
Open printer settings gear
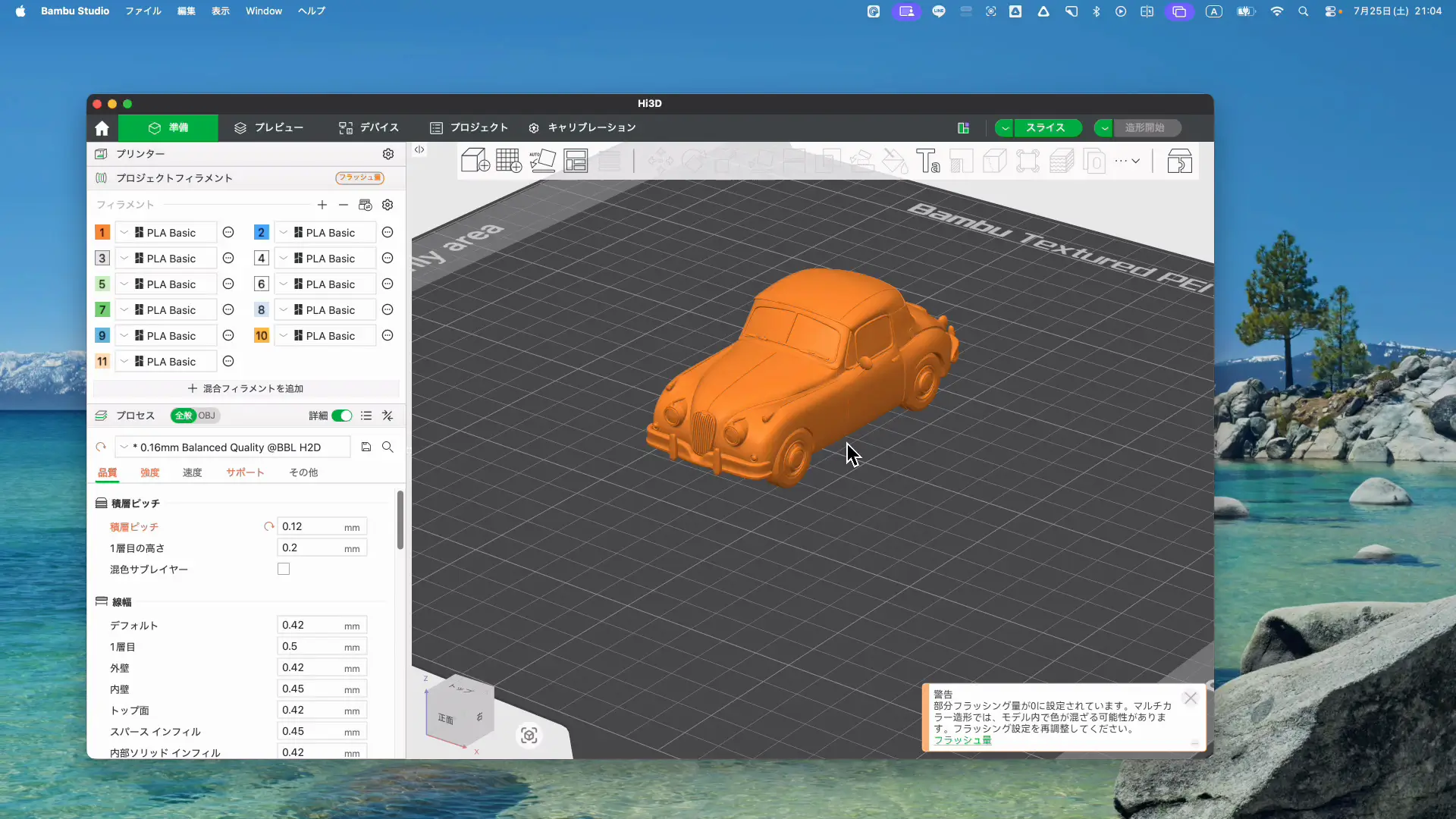click(388, 154)
